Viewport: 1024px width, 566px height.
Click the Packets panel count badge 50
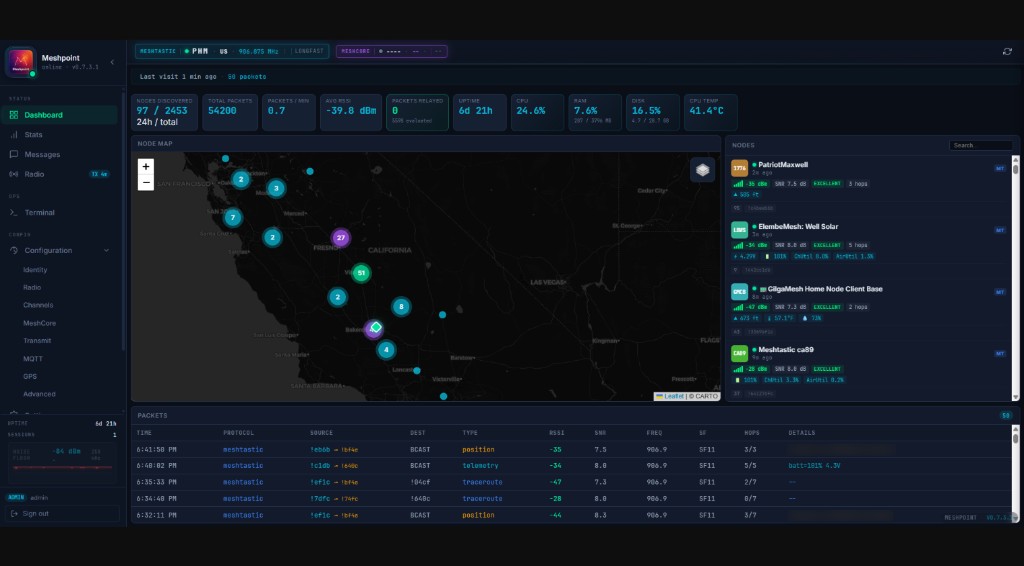[1006, 415]
